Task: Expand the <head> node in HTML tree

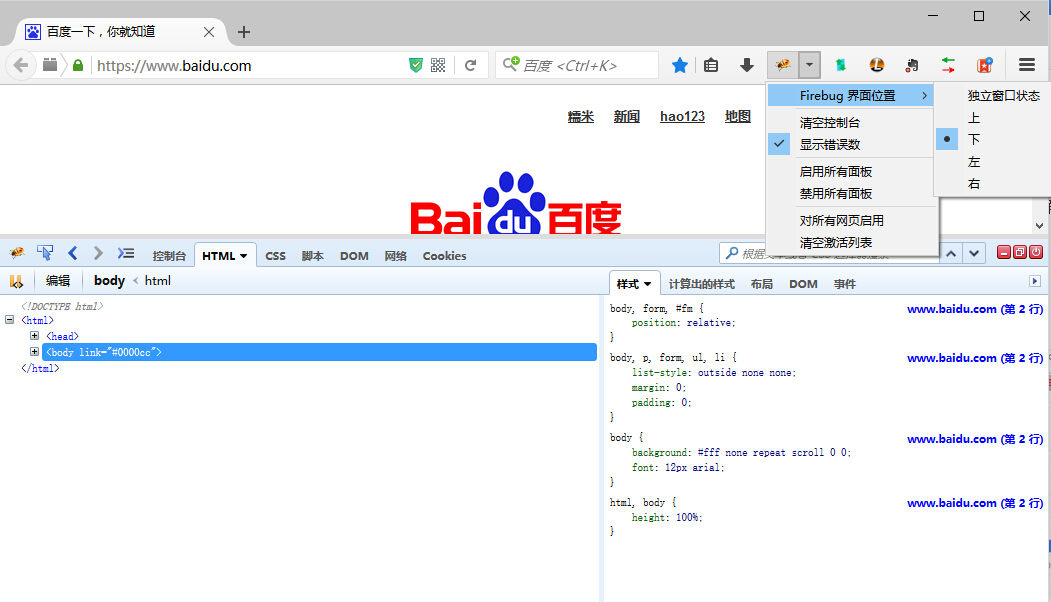Action: [34, 335]
